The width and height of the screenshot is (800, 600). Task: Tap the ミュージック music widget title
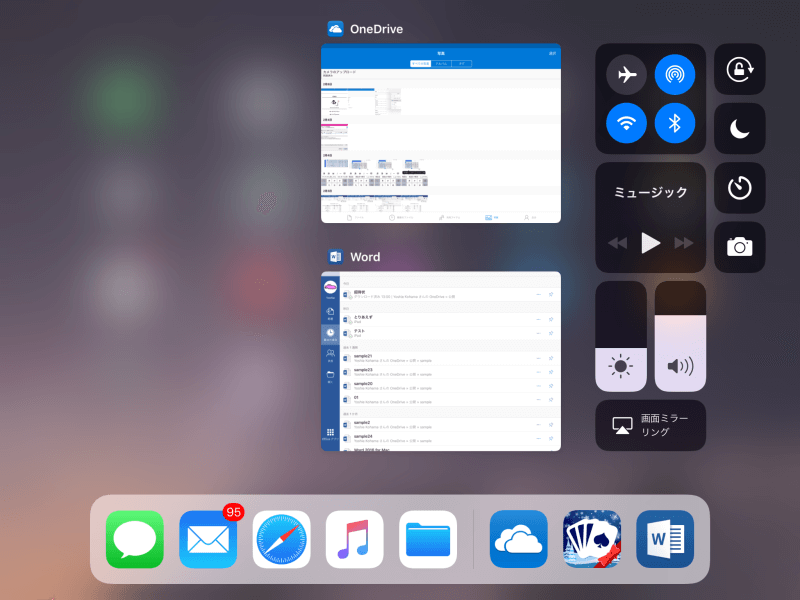[651, 192]
